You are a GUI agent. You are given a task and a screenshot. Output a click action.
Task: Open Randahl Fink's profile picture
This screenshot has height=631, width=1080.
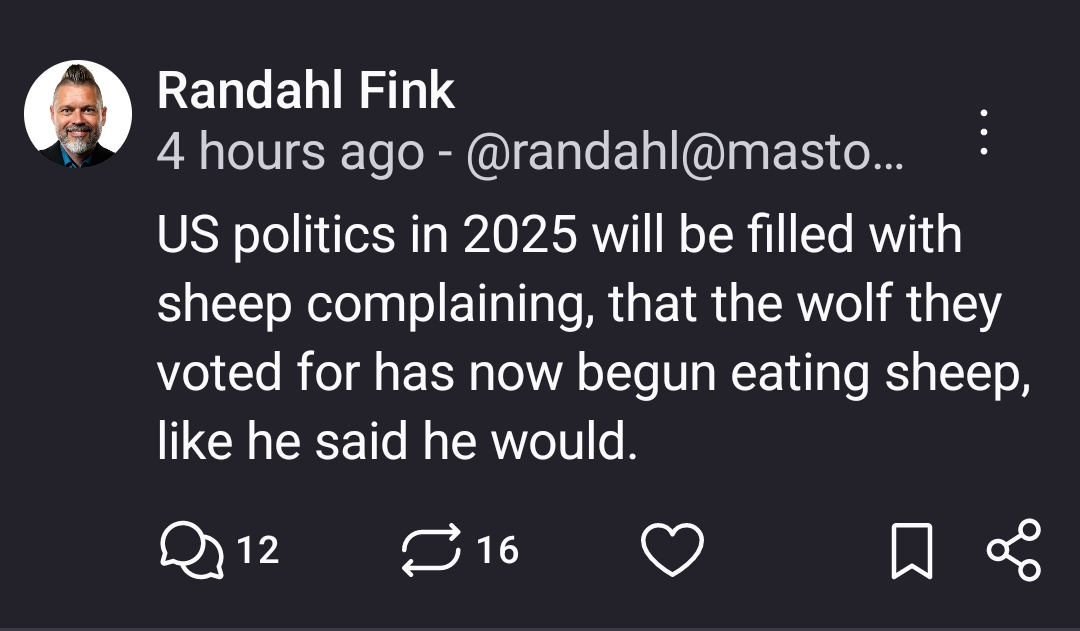point(78,115)
